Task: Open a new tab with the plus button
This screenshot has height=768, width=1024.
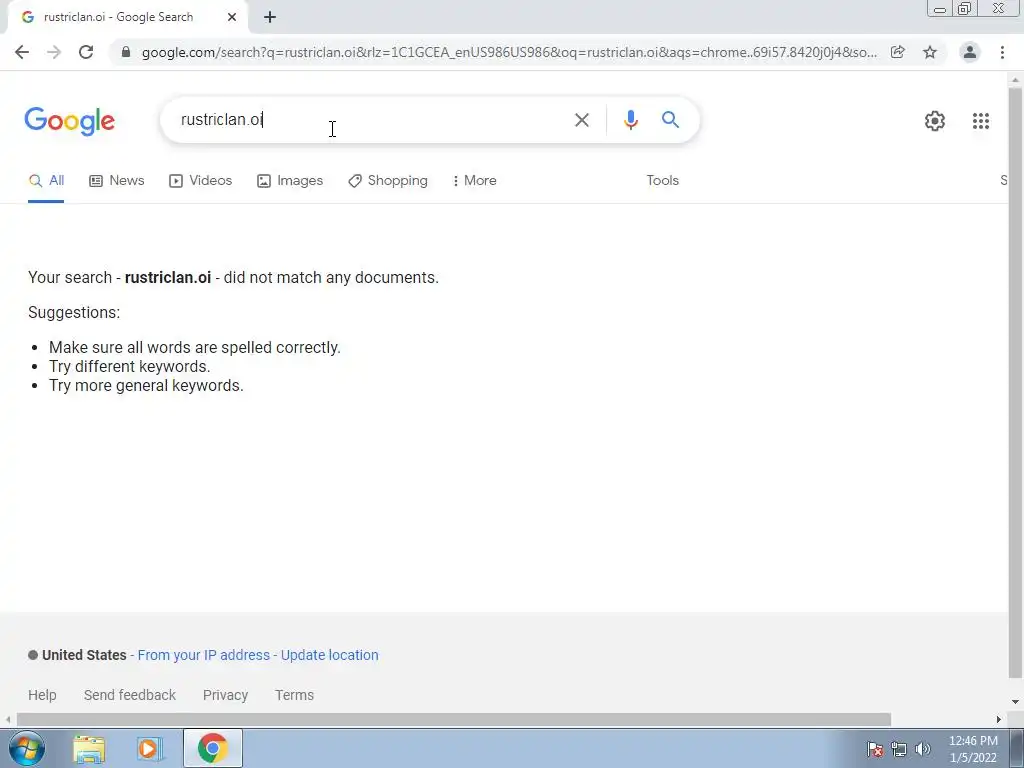Action: (x=270, y=17)
